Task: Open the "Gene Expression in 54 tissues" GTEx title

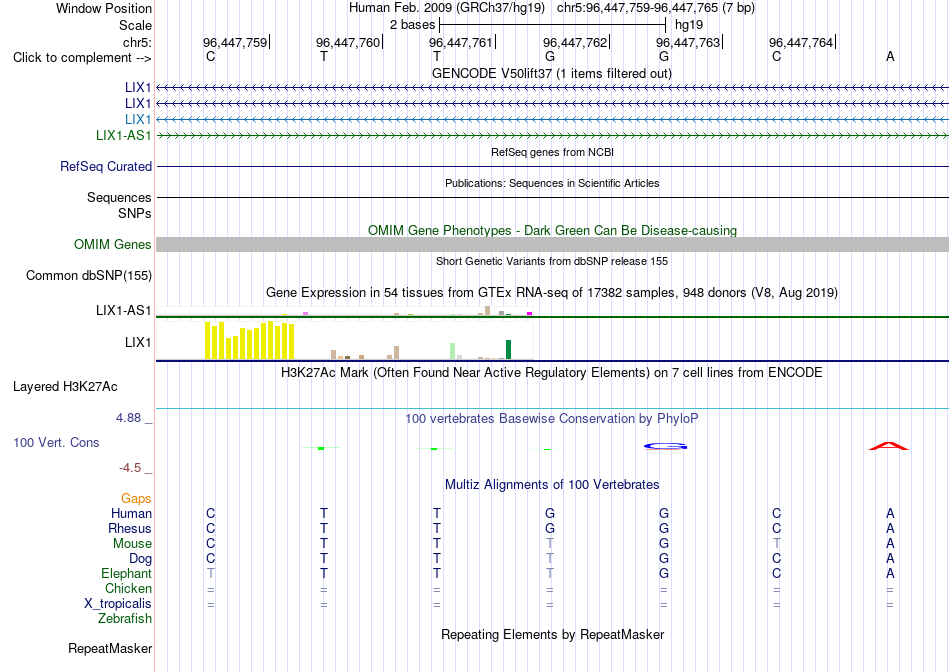Action: pyautogui.click(x=552, y=293)
